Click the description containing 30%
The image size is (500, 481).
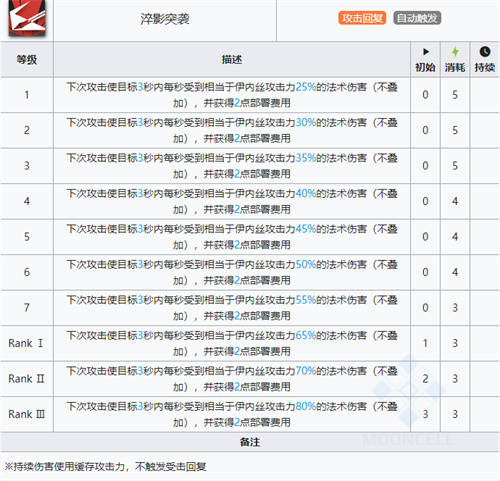pyautogui.click(x=232, y=130)
